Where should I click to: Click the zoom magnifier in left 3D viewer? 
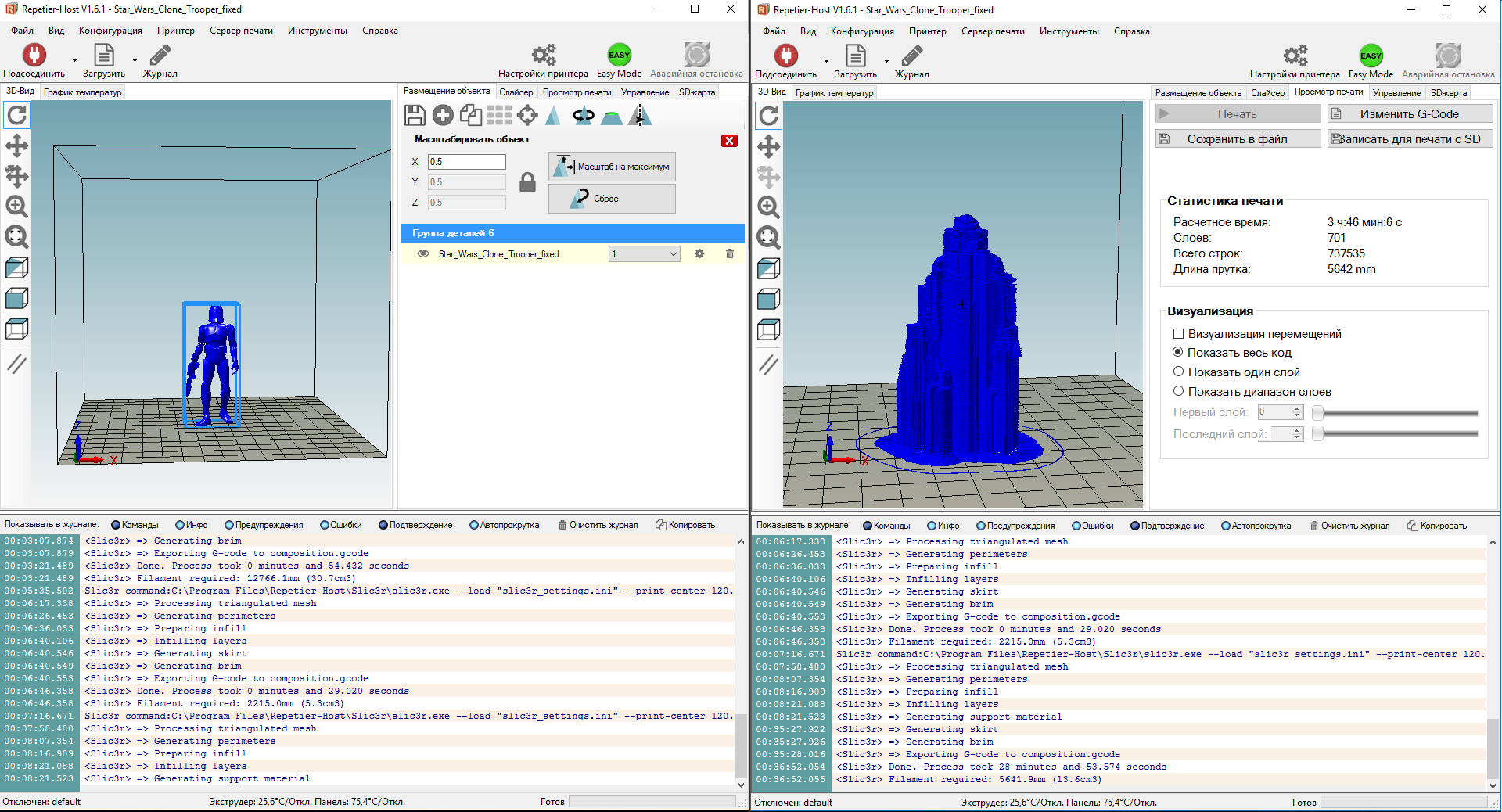[17, 207]
